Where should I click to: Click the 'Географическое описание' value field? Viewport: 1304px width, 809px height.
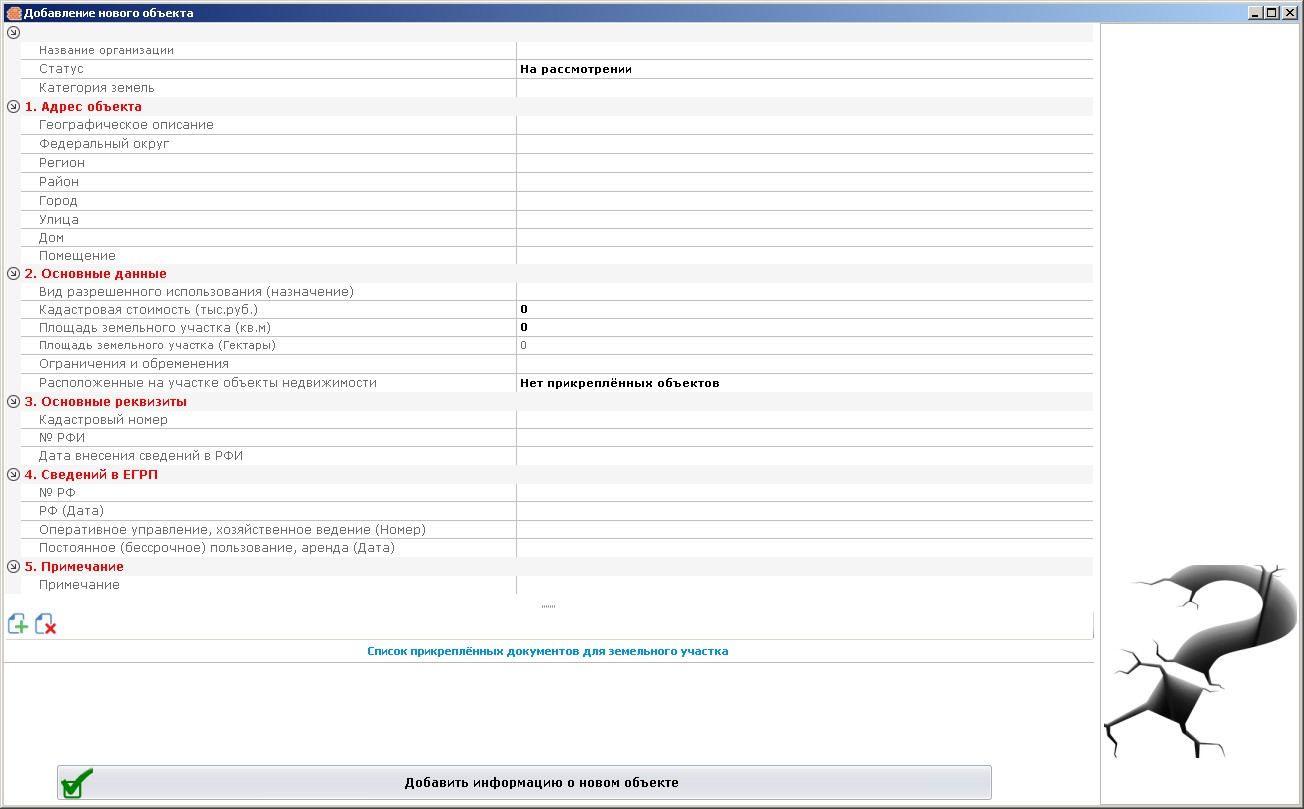[805, 125]
